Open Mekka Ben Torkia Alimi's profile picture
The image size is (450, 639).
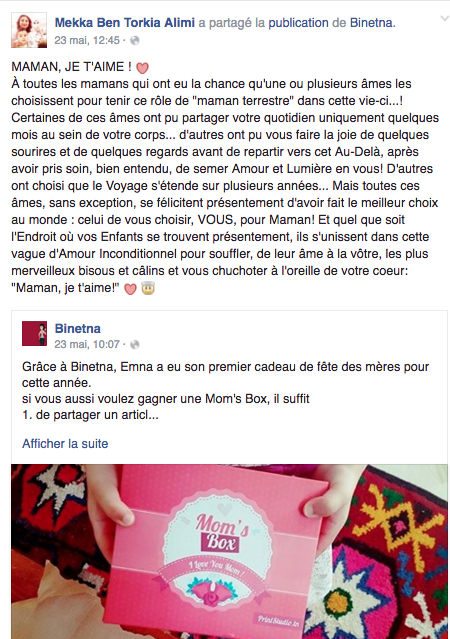pyautogui.click(x=29, y=30)
